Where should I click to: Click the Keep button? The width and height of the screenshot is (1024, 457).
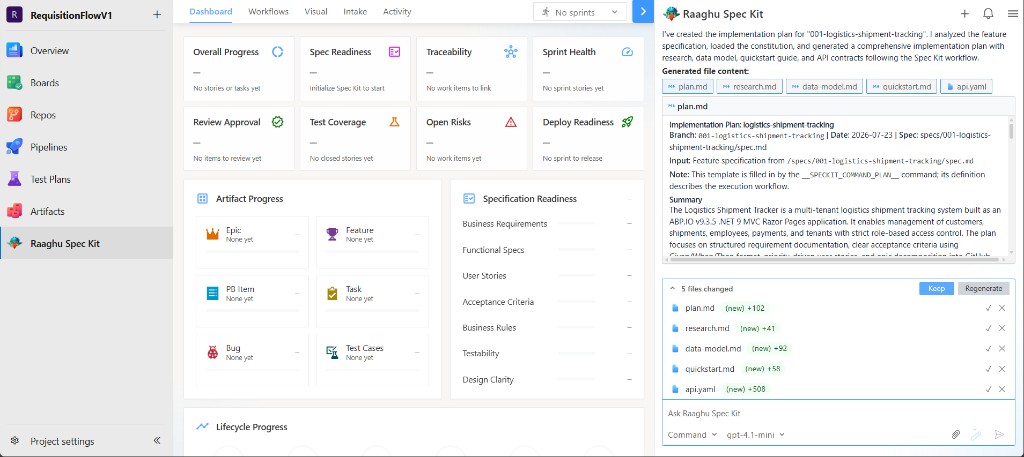tap(936, 289)
